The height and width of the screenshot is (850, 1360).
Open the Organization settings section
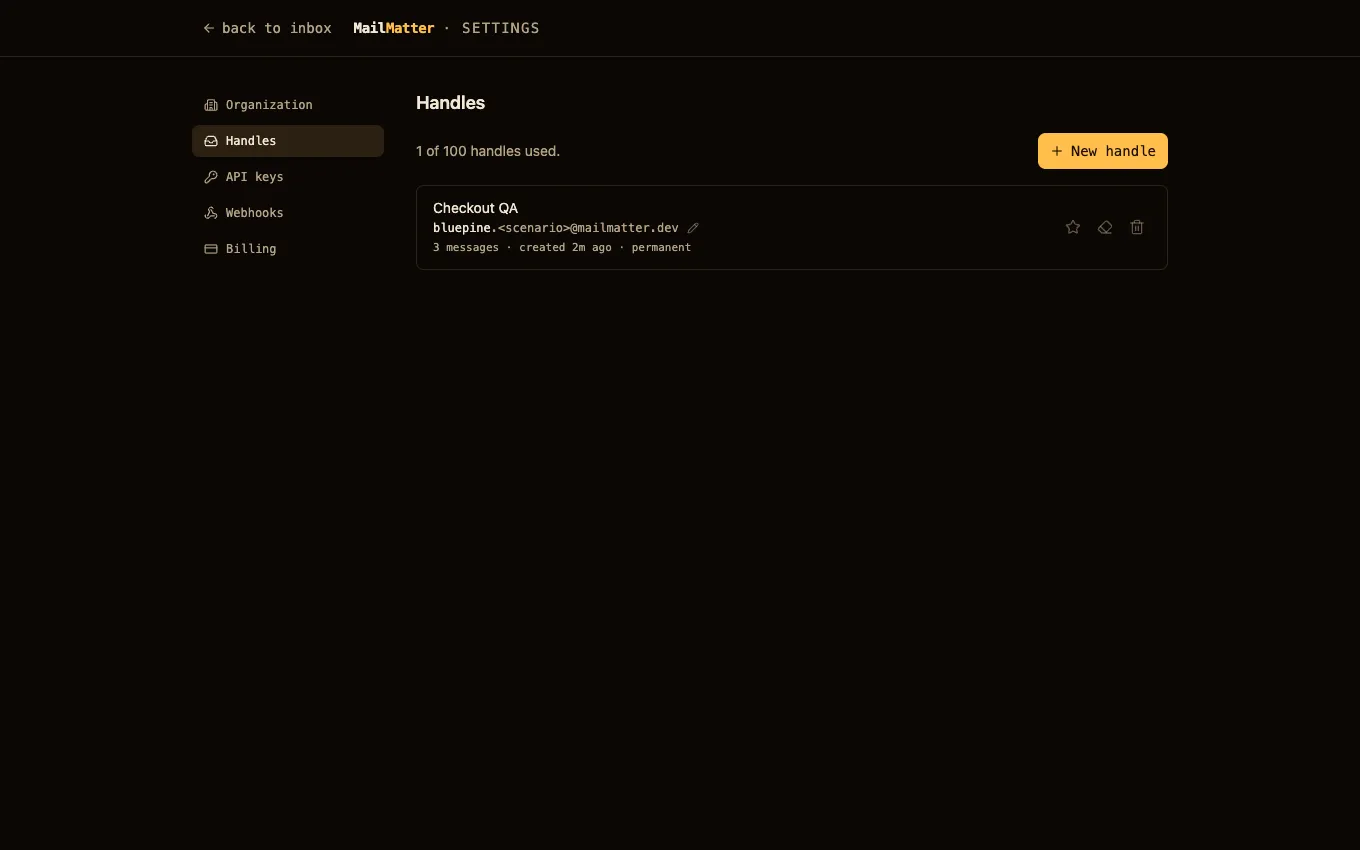(x=288, y=105)
